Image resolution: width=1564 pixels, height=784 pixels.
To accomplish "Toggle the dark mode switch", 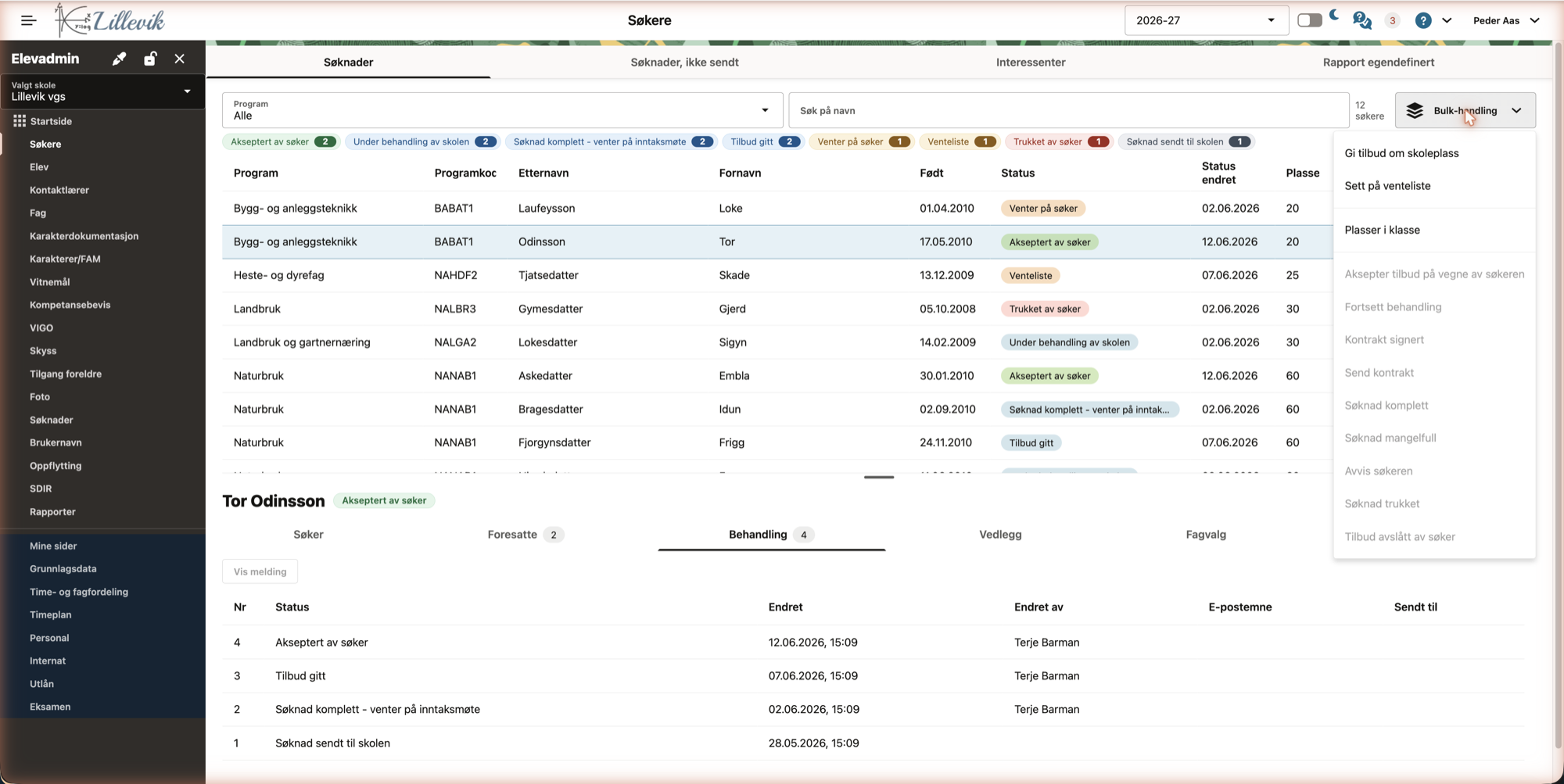I will pos(1310,20).
